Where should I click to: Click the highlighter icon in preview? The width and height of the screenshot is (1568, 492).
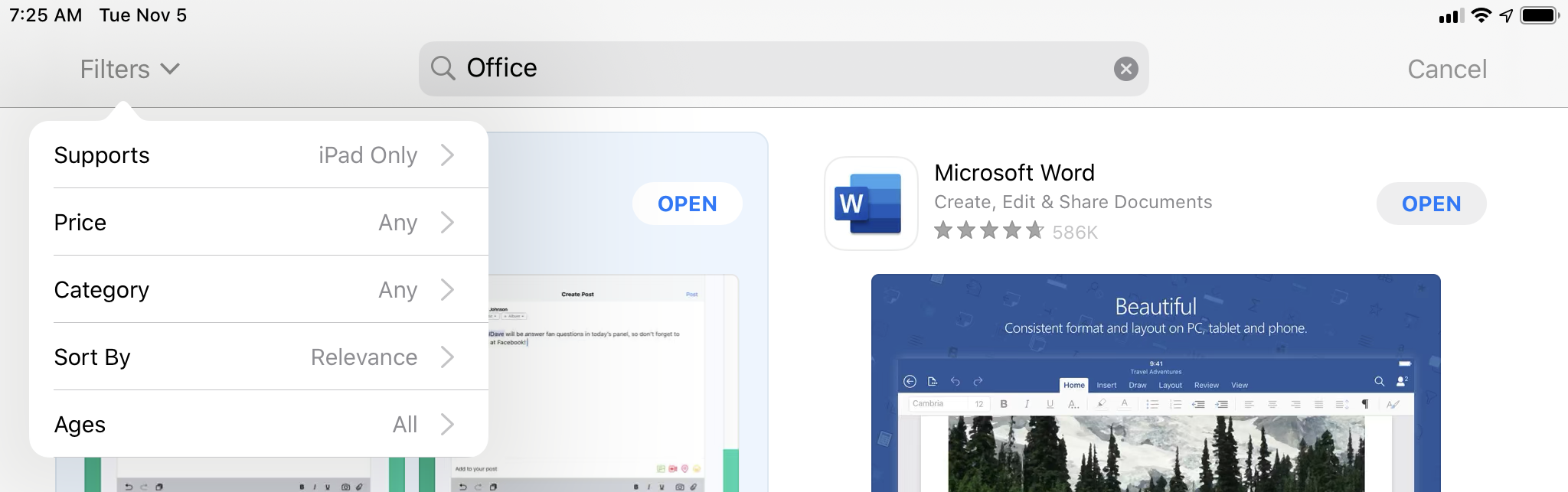[x=1101, y=403]
